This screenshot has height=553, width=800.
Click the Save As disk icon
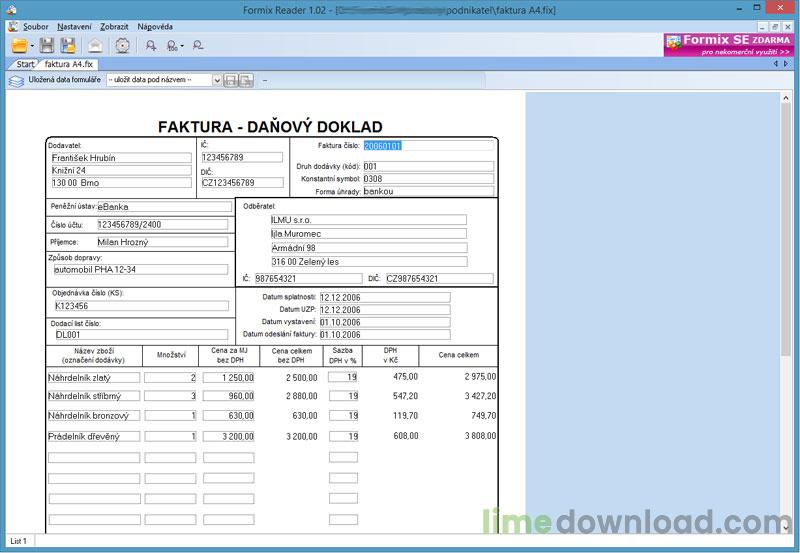pyautogui.click(x=68, y=46)
